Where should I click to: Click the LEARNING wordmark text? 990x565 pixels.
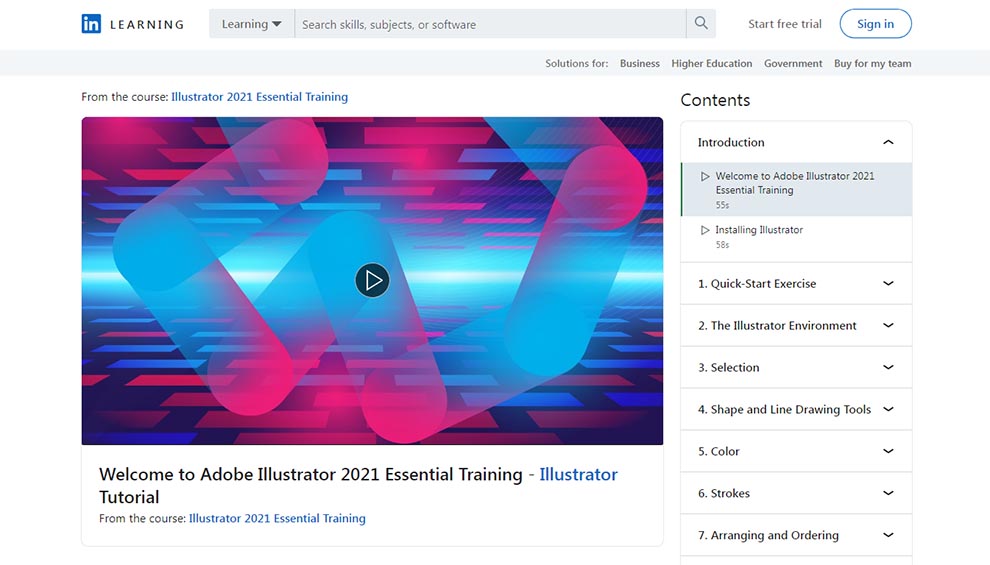pyautogui.click(x=146, y=25)
